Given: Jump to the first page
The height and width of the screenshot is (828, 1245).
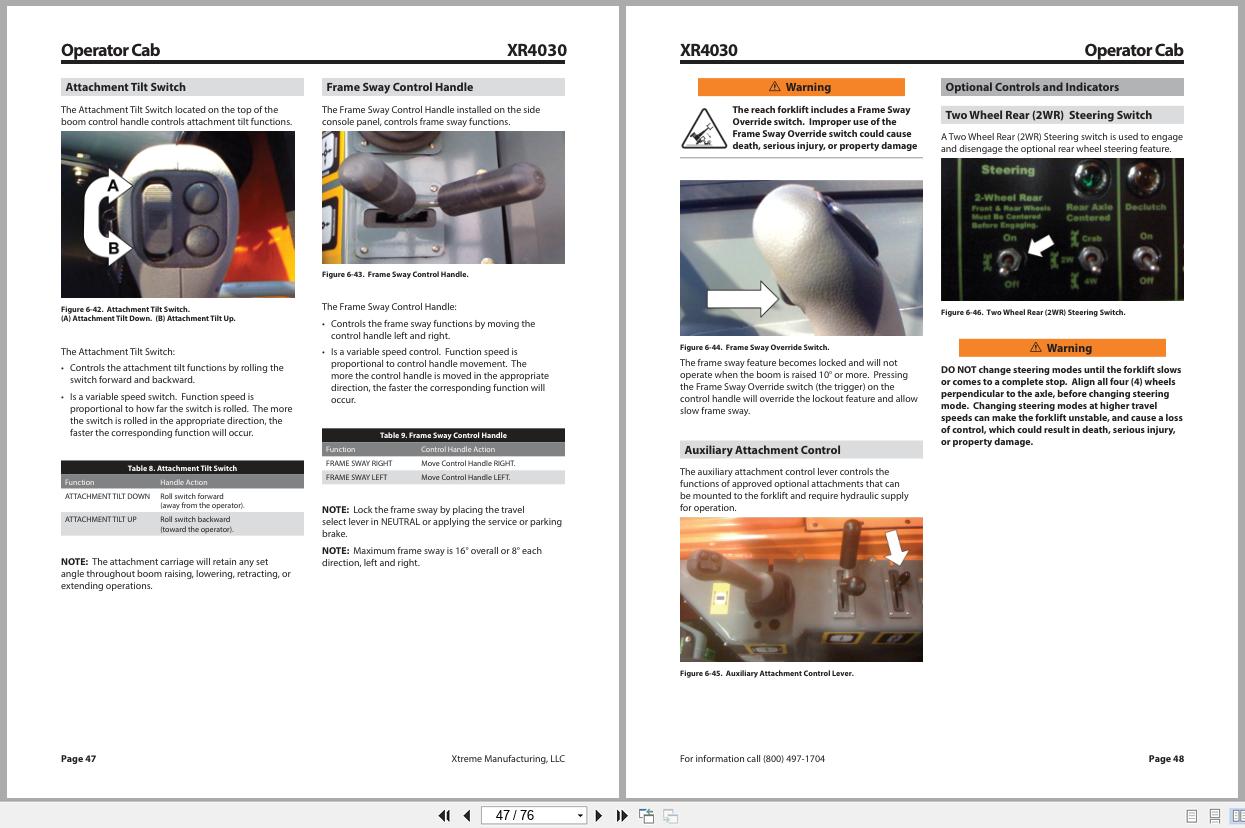Looking at the screenshot, I should 443,815.
